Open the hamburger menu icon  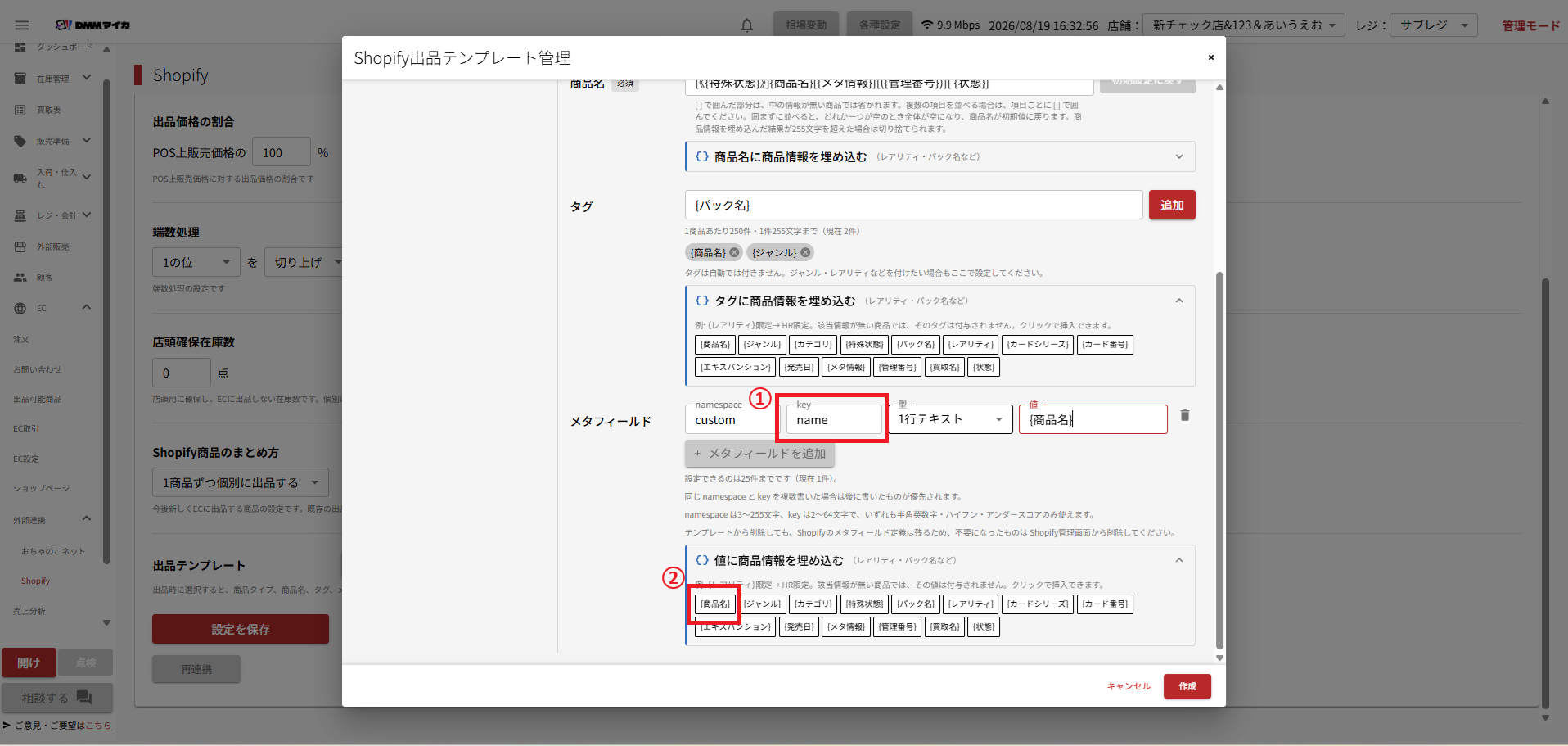(22, 25)
